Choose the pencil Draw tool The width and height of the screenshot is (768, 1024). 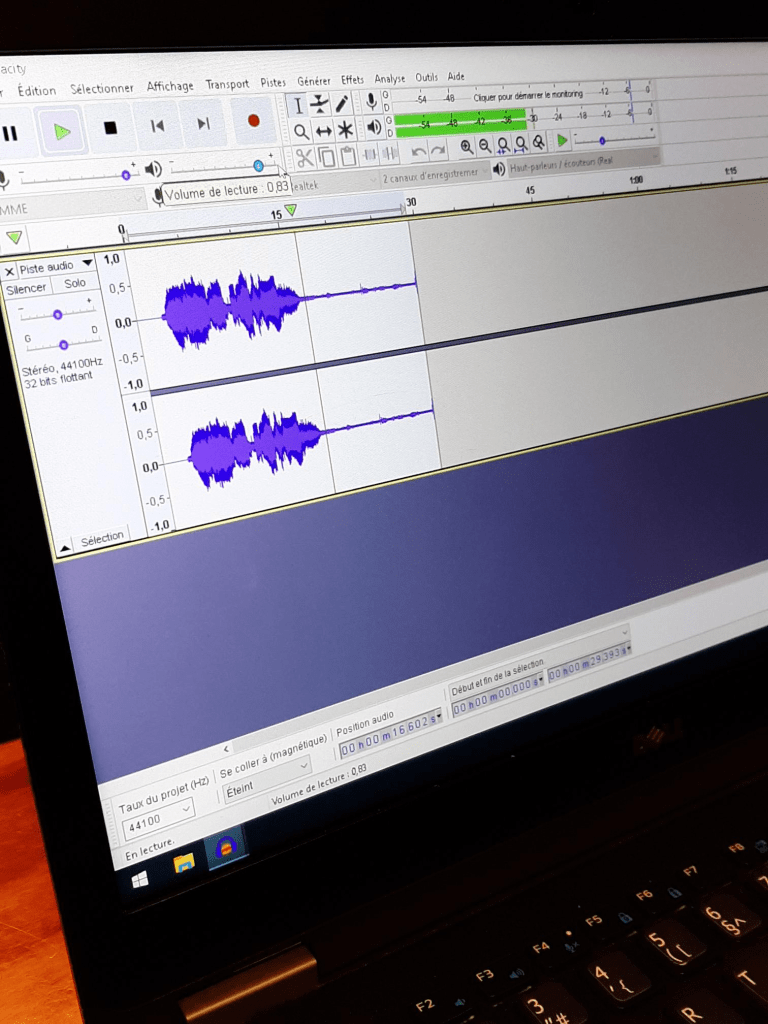click(342, 102)
